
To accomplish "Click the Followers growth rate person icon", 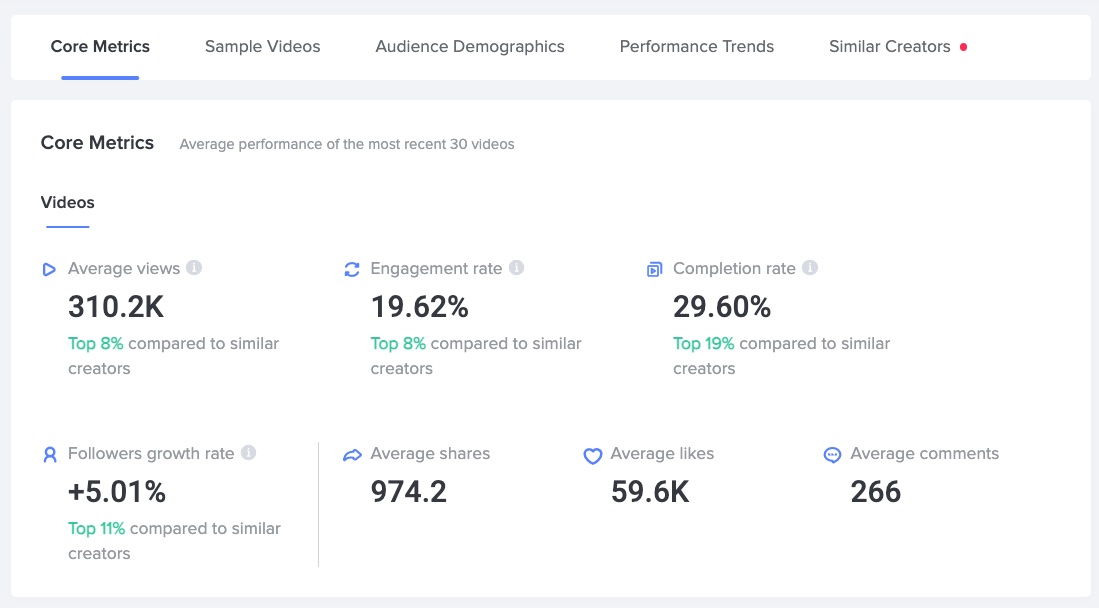I will 50,454.
